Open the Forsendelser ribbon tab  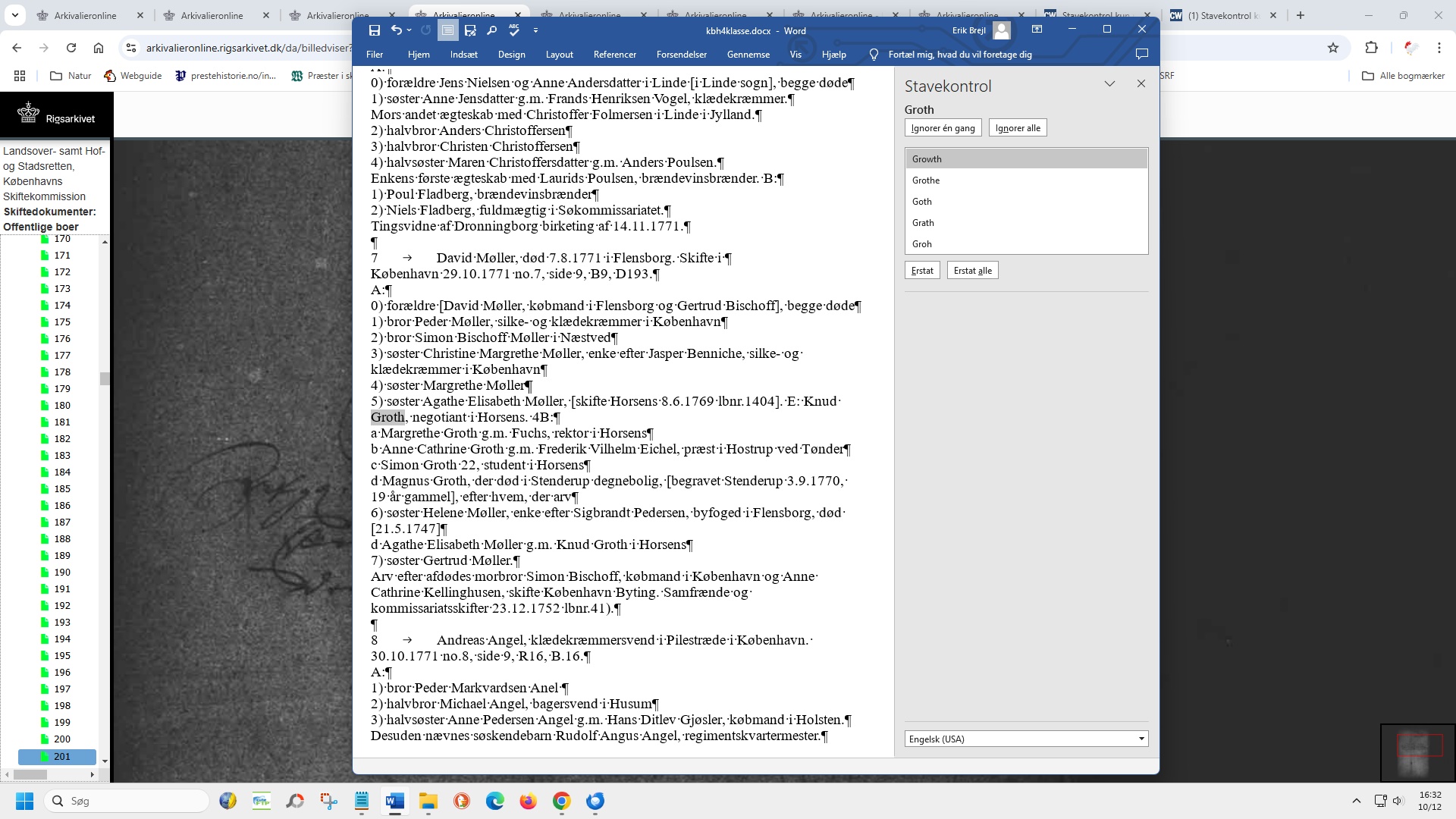(682, 55)
